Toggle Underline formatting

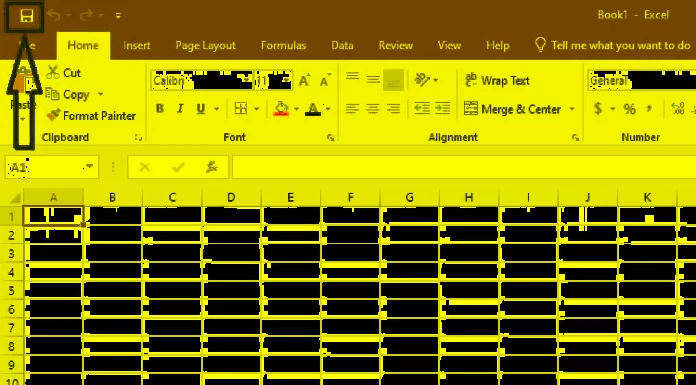[x=201, y=109]
